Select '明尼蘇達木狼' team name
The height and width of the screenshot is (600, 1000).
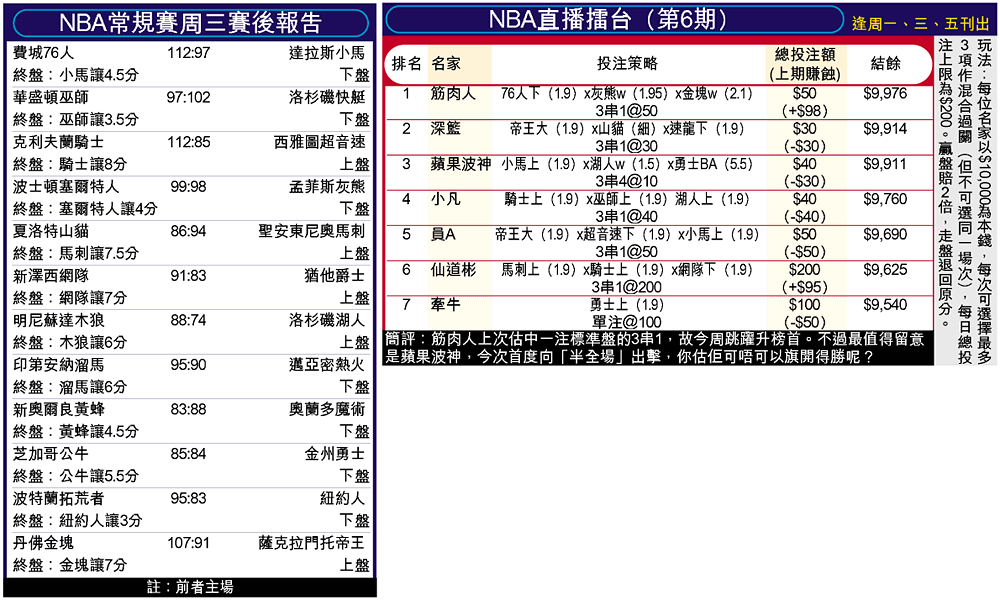pyautogui.click(x=58, y=320)
